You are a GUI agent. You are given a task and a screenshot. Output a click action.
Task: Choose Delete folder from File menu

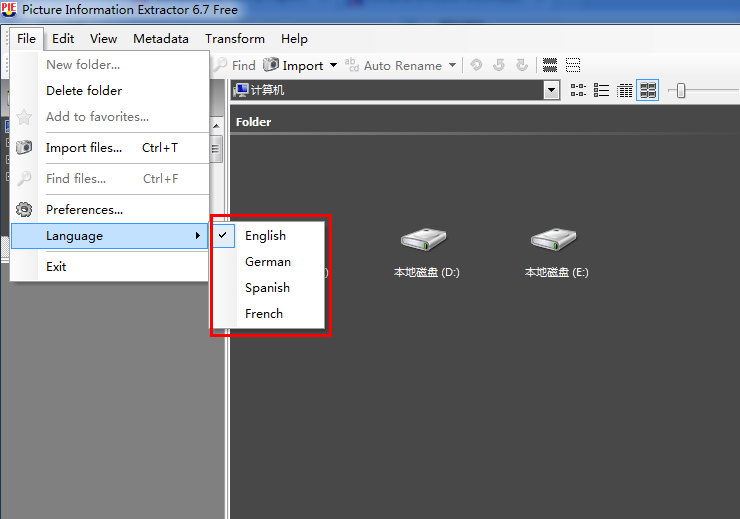point(109,91)
